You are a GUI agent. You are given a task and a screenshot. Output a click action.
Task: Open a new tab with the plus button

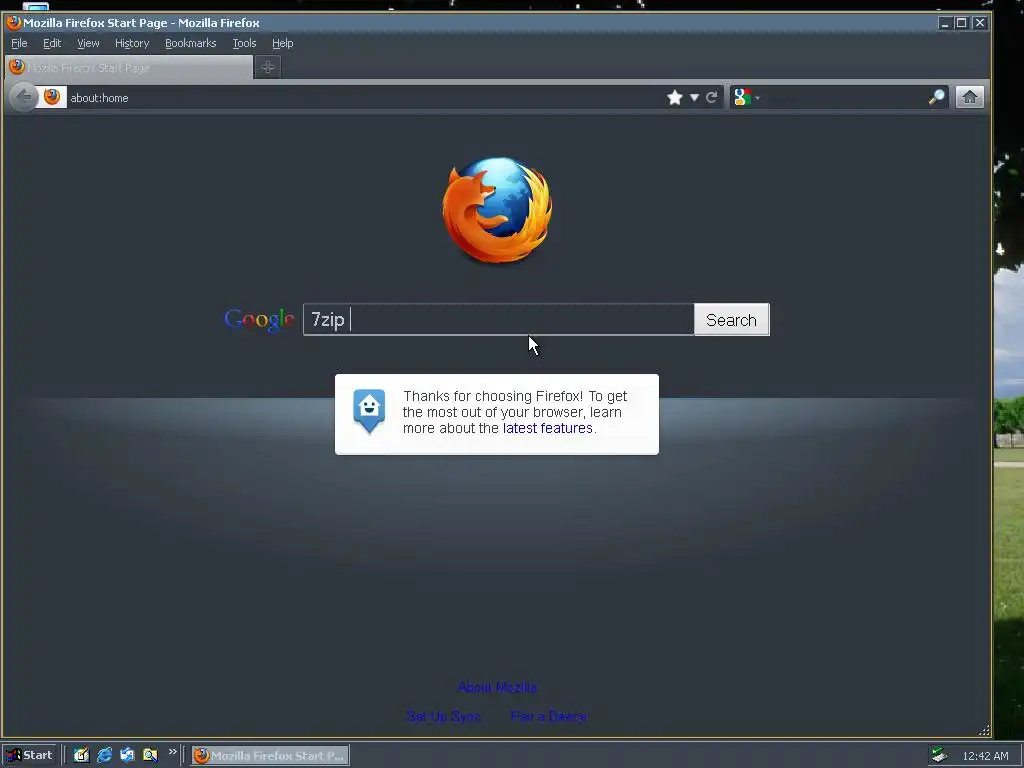click(268, 67)
